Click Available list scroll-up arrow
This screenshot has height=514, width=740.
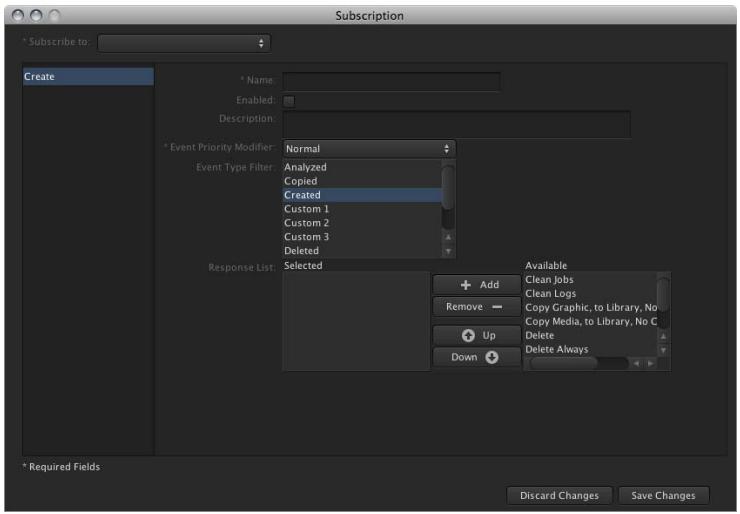click(663, 336)
